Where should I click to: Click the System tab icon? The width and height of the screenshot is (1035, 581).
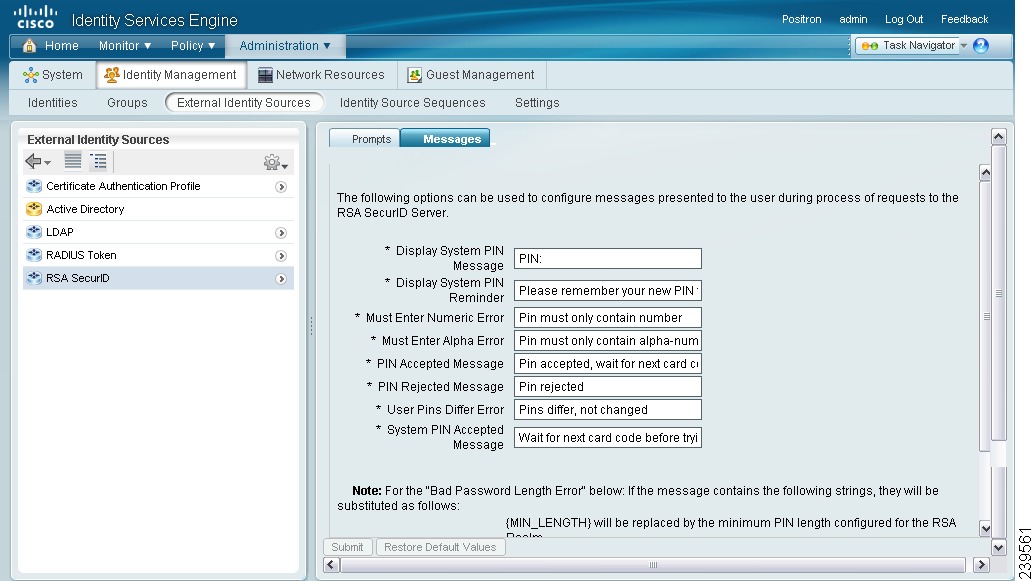(x=30, y=75)
